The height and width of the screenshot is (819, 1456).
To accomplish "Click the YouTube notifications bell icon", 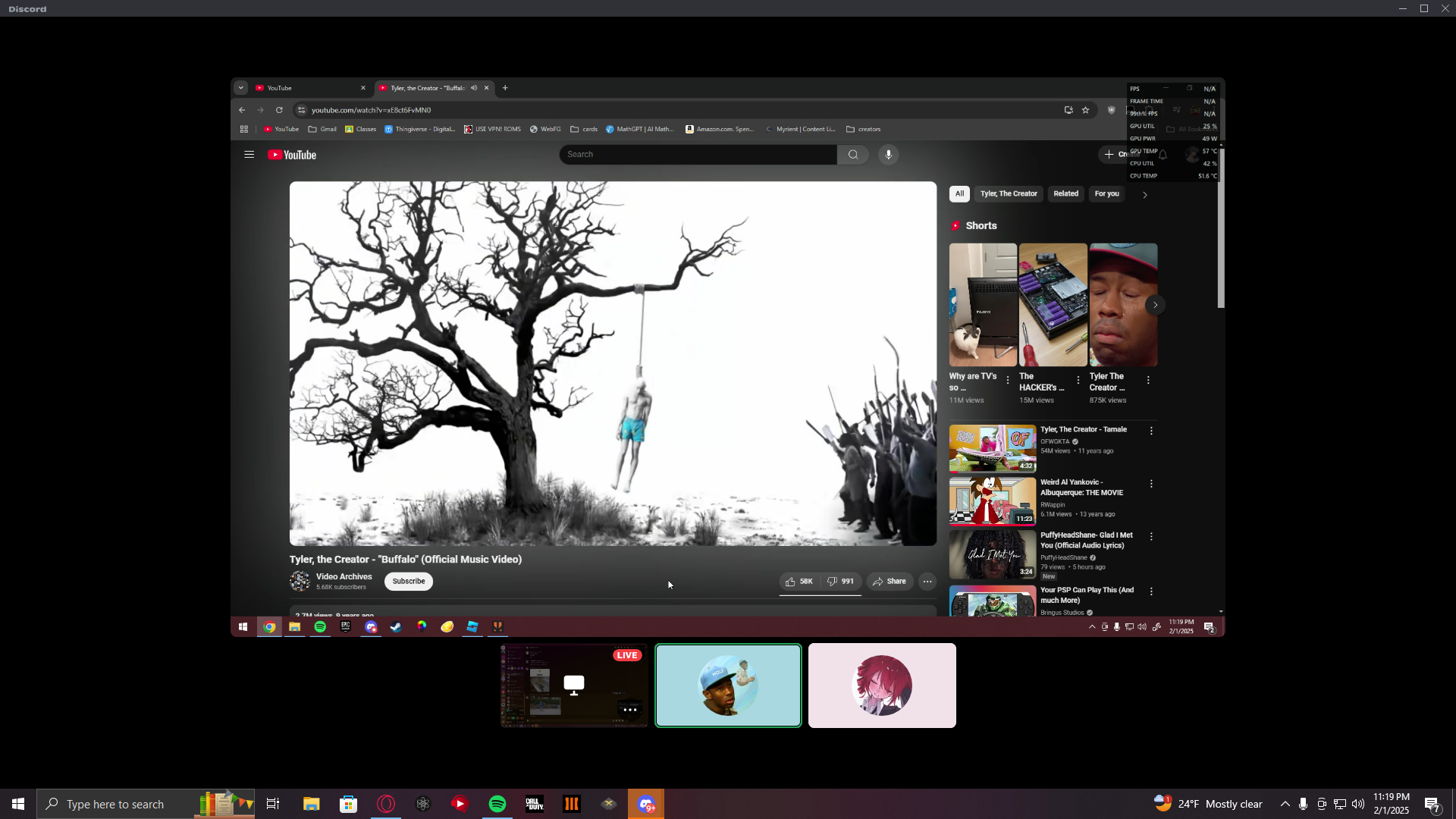I will 1163,155.
